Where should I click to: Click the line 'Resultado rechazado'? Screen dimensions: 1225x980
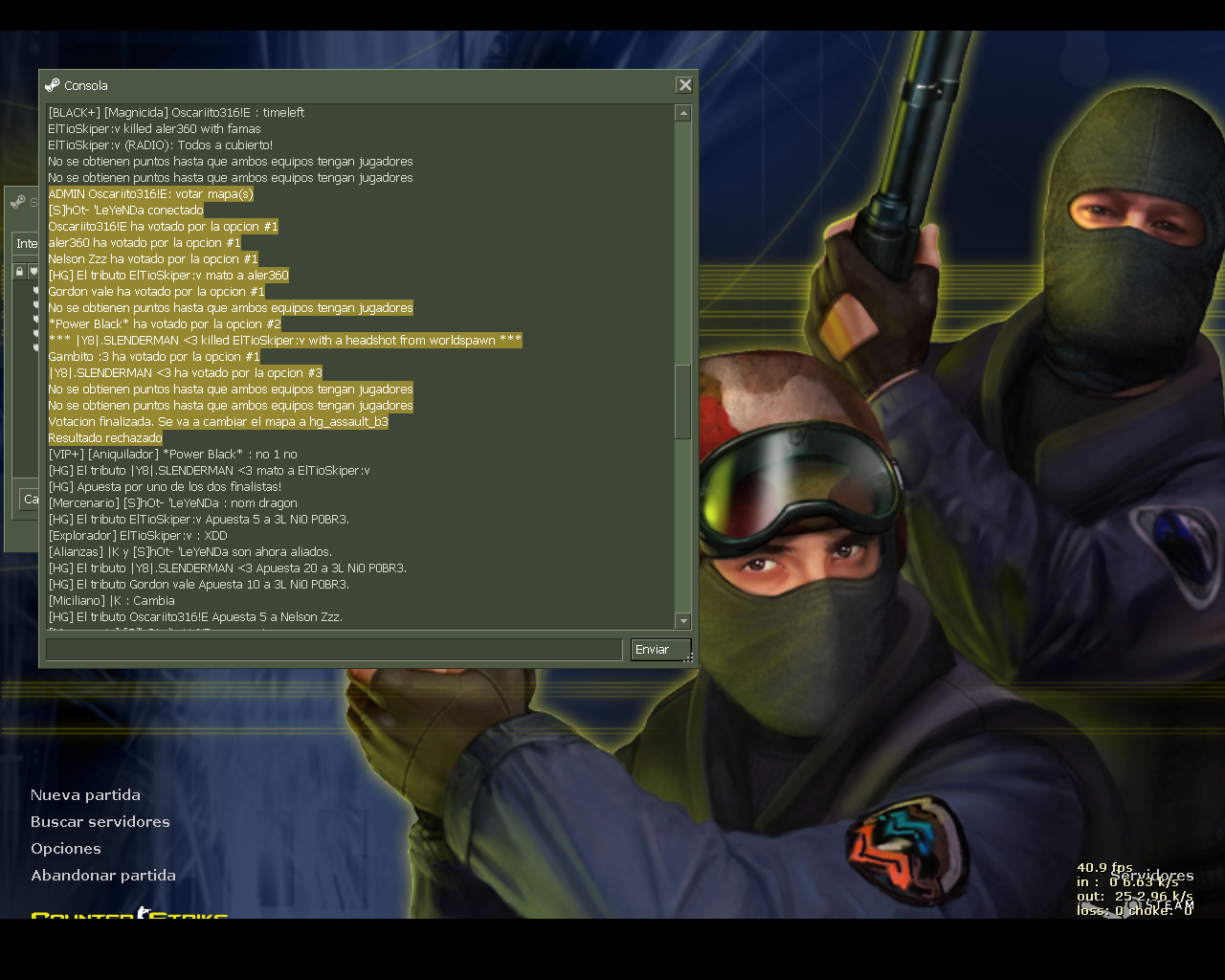105,438
